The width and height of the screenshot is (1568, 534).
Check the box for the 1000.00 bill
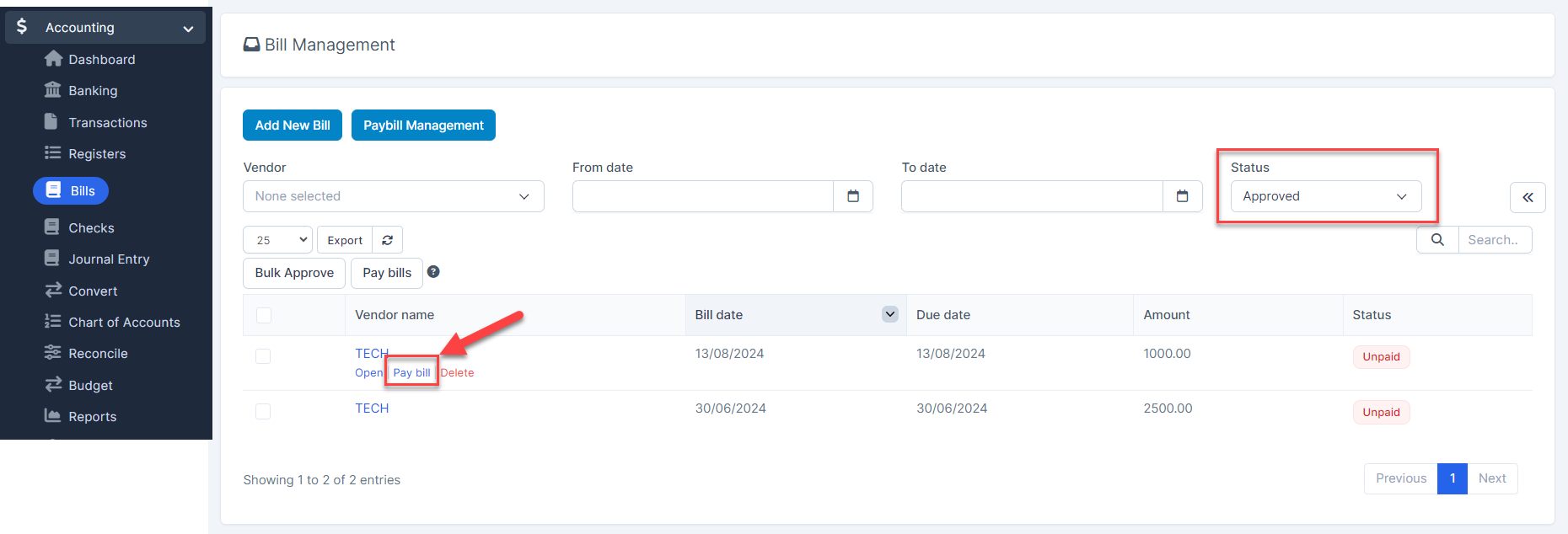pos(264,356)
